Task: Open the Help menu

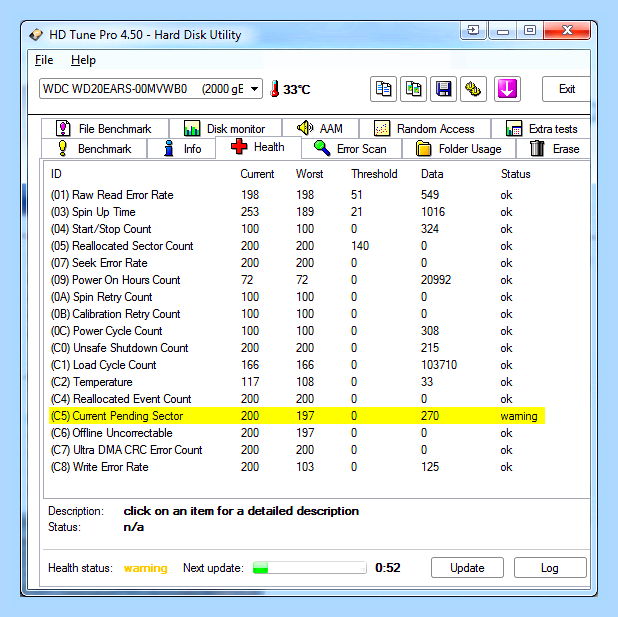Action: tap(83, 60)
